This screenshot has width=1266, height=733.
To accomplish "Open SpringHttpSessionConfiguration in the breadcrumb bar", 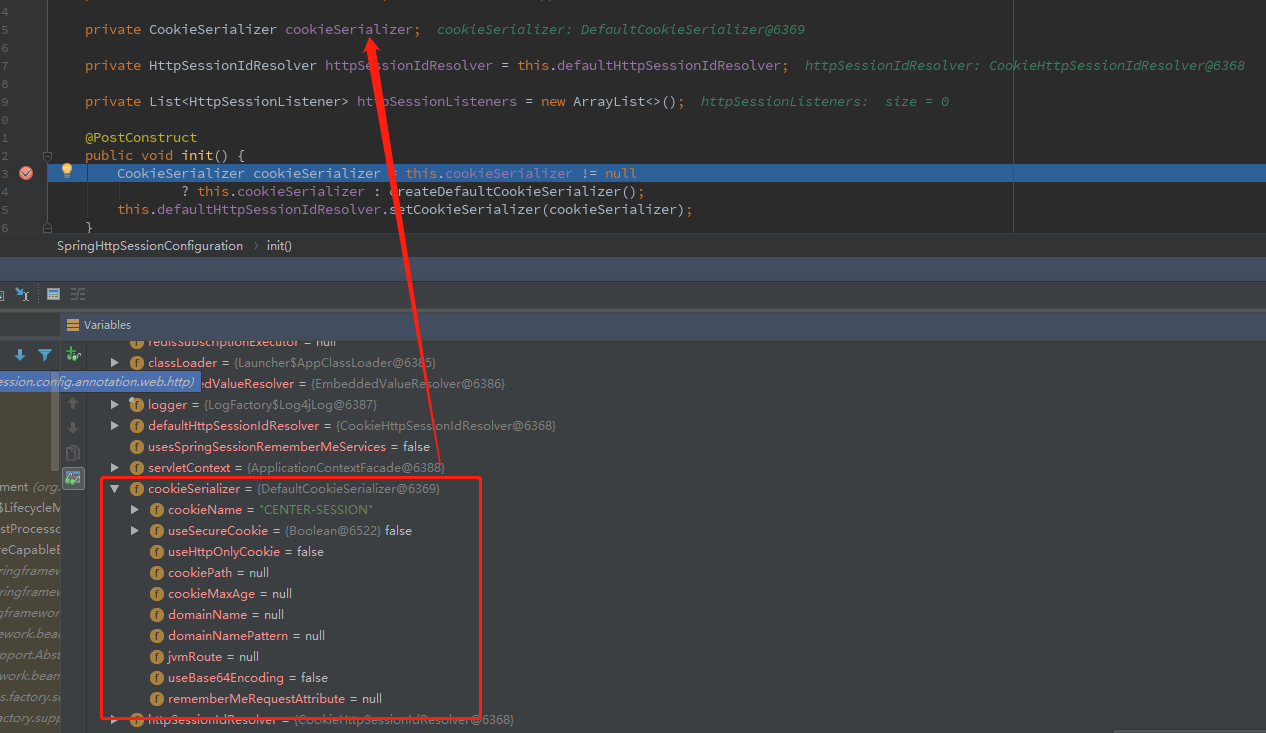I will [150, 246].
